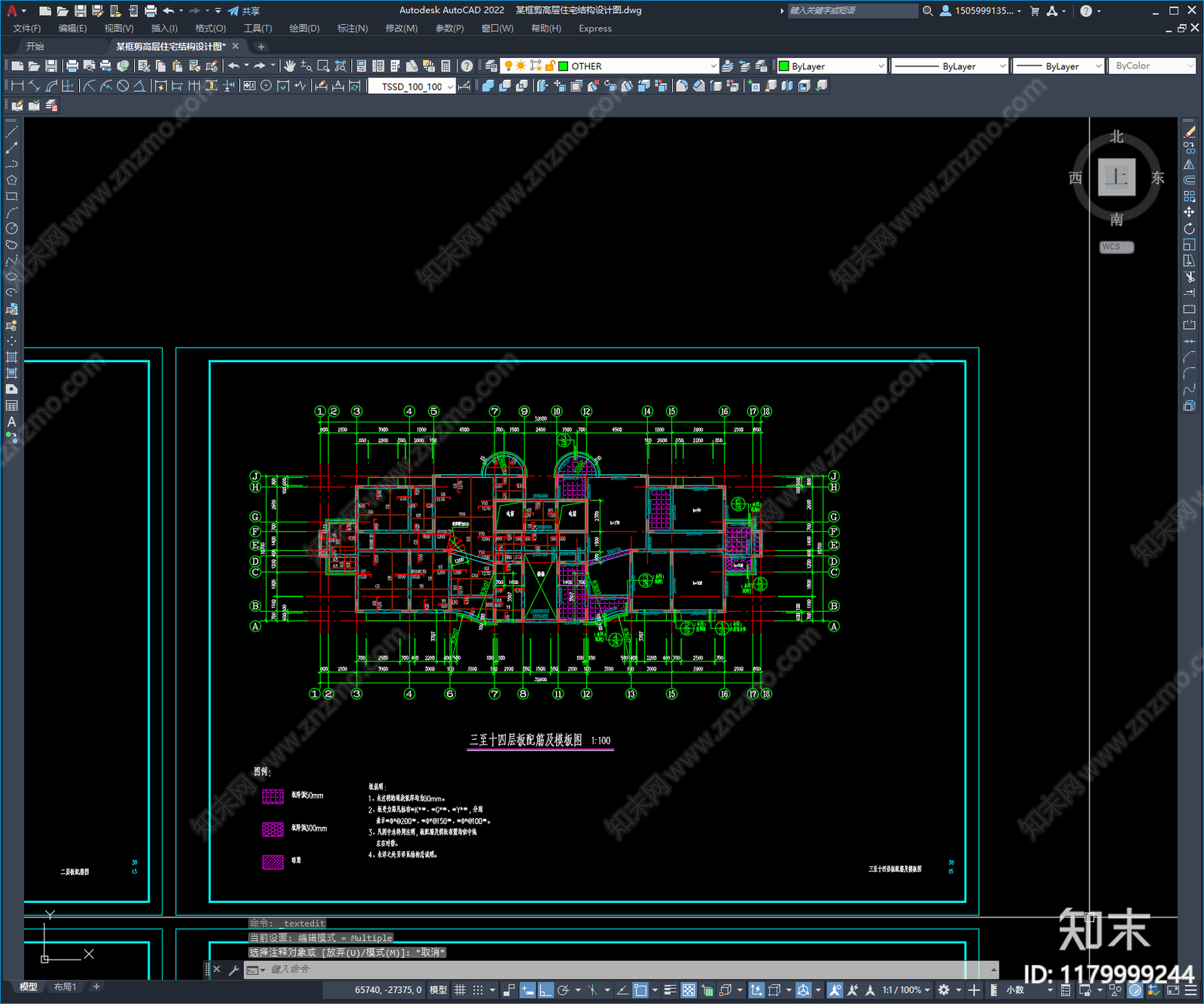This screenshot has width=1204, height=1004.
Task: Toggle transparency display in status bar
Action: [x=689, y=990]
